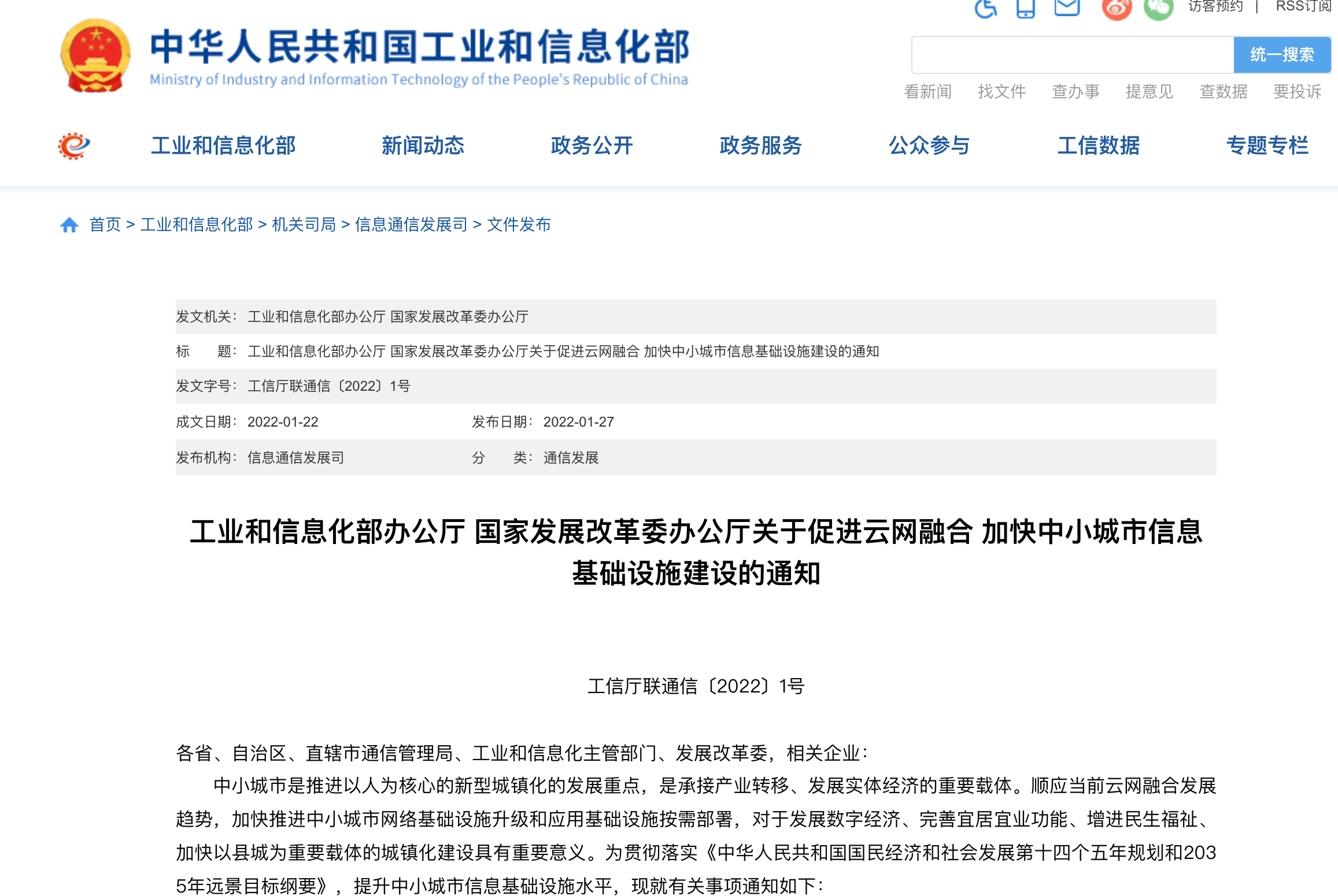Click the 统一搜索 search button
The width and height of the screenshot is (1338, 896).
tap(1281, 55)
